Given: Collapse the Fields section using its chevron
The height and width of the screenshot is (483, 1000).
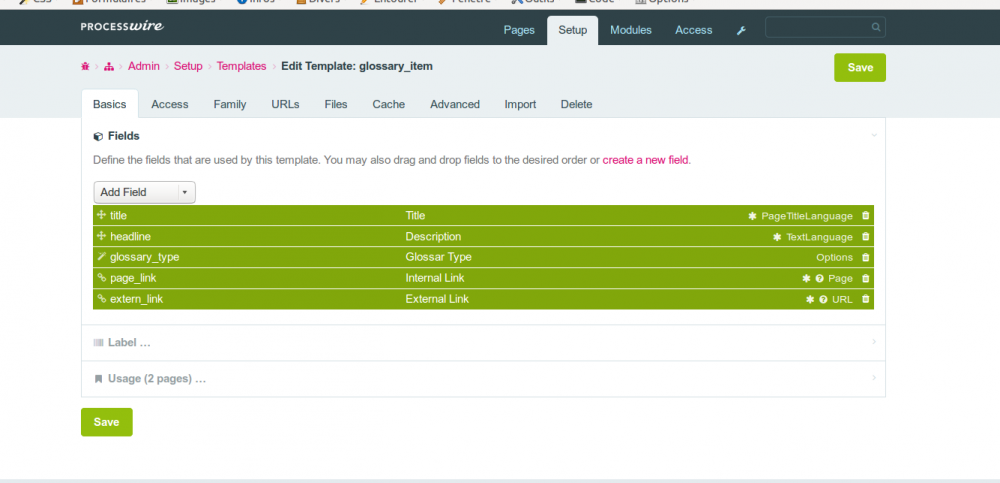Looking at the screenshot, I should pyautogui.click(x=873, y=135).
